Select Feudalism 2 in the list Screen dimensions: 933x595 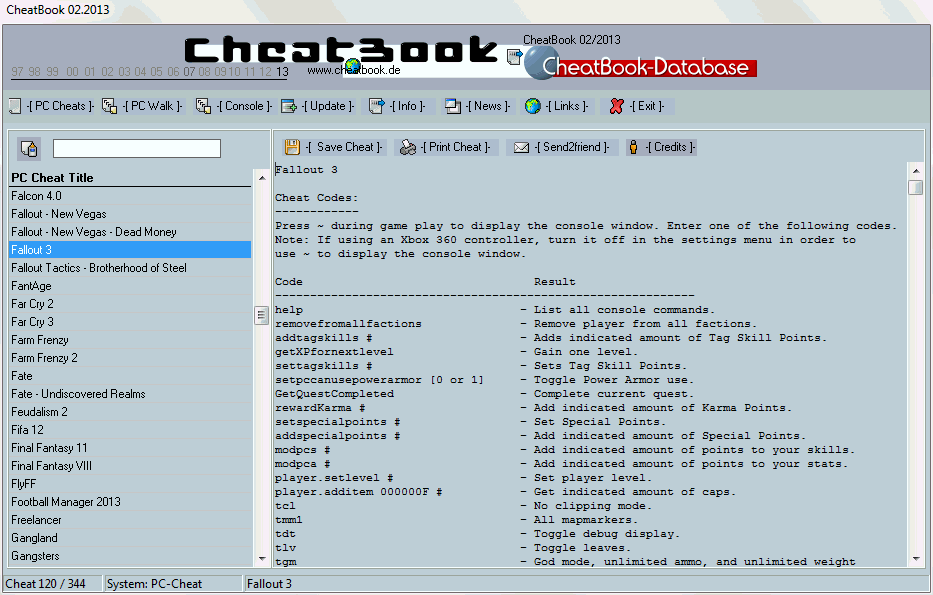(131, 412)
